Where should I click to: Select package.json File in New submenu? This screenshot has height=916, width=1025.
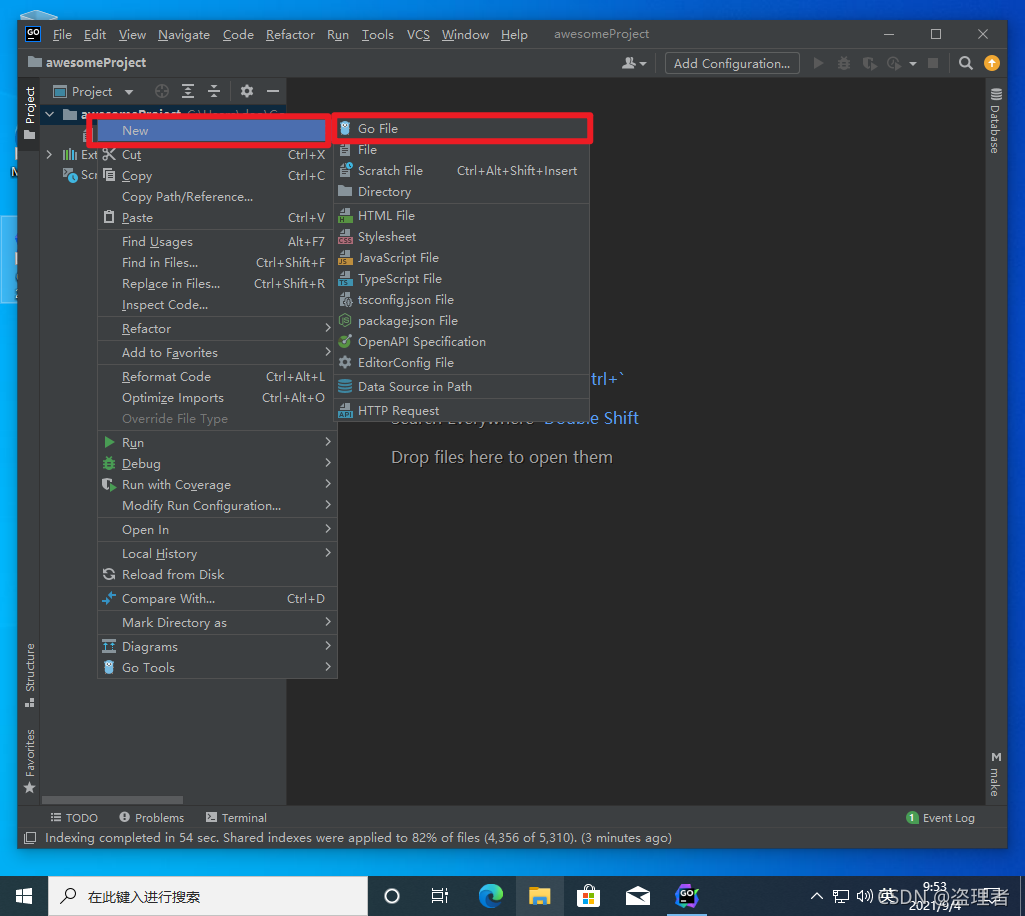(x=462, y=320)
